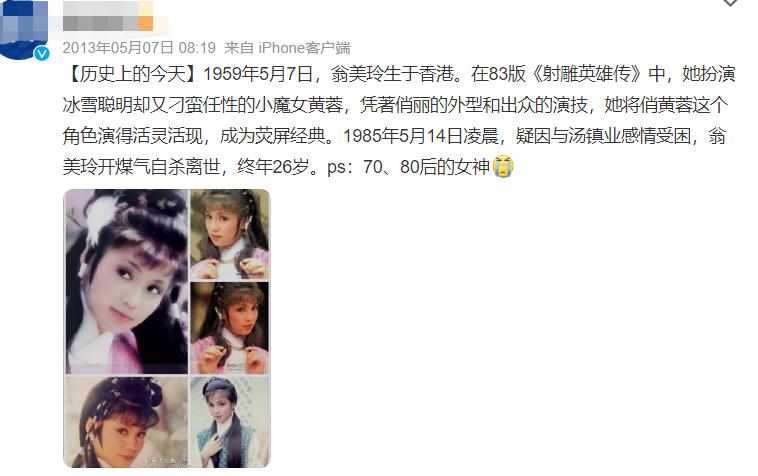
Task: Click the ps：70、80后的女神 text
Action: (x=409, y=167)
